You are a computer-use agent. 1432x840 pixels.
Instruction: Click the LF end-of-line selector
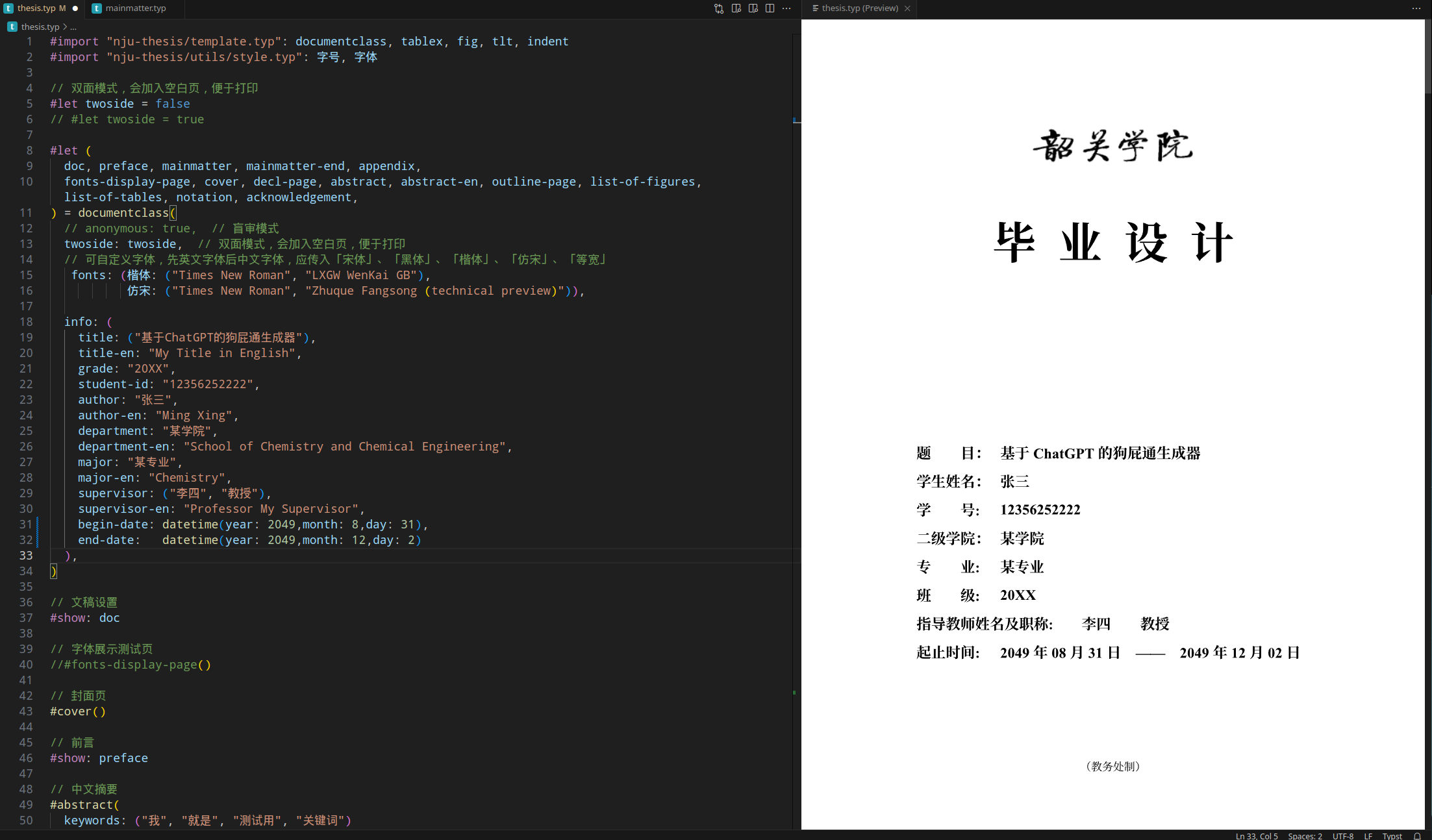(x=1368, y=835)
